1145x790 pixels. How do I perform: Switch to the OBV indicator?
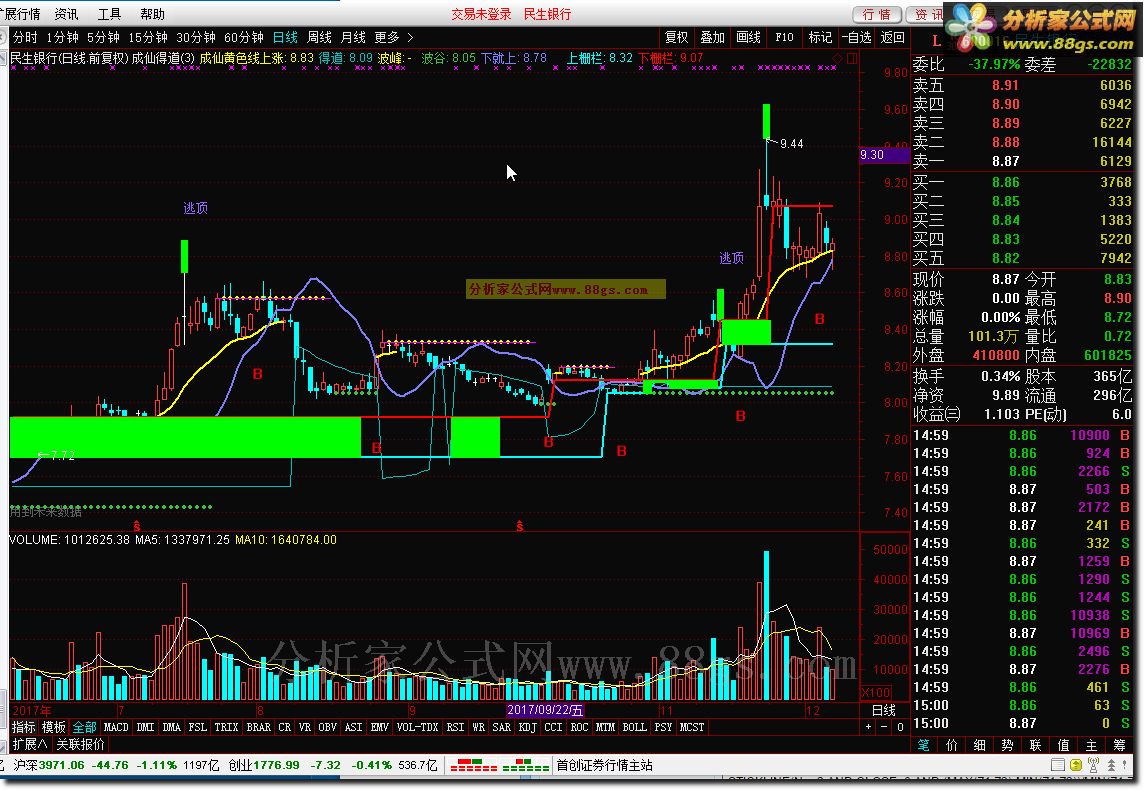328,727
